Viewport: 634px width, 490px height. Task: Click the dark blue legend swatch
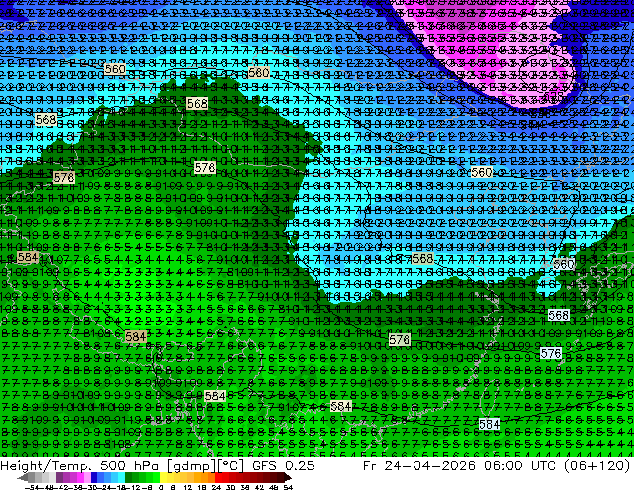[x=94, y=477]
